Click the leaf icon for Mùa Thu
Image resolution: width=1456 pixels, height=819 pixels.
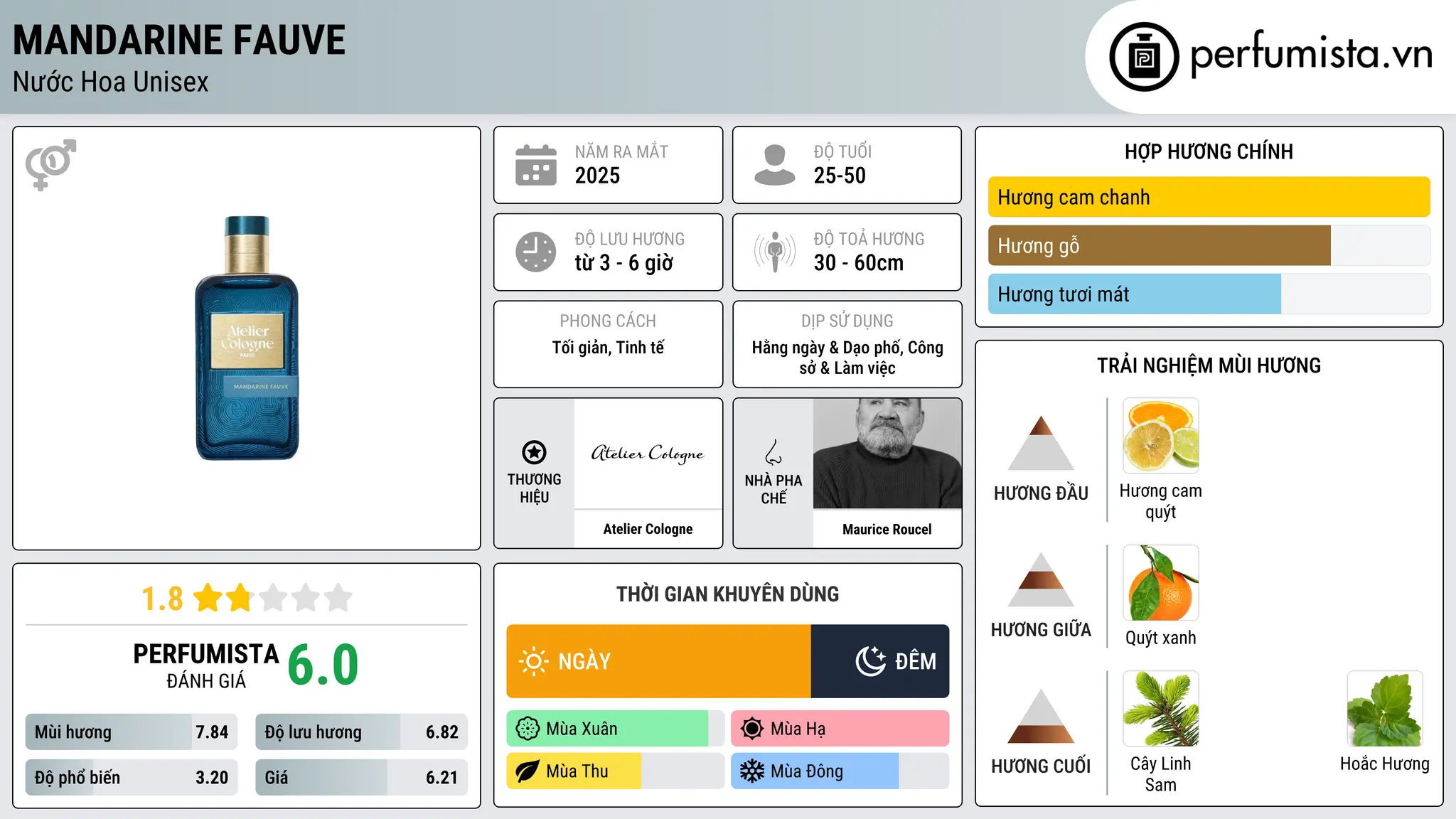(528, 771)
